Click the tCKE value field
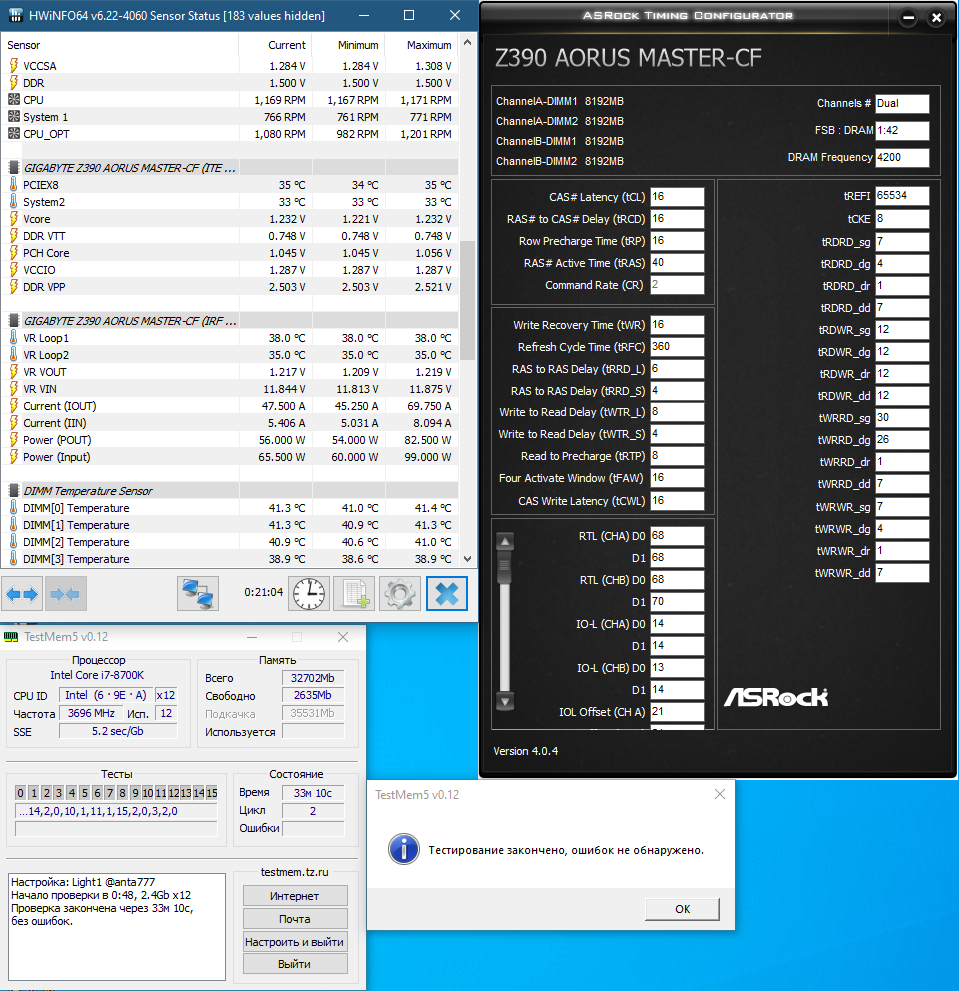Screen dimensions: 959x991 point(902,218)
